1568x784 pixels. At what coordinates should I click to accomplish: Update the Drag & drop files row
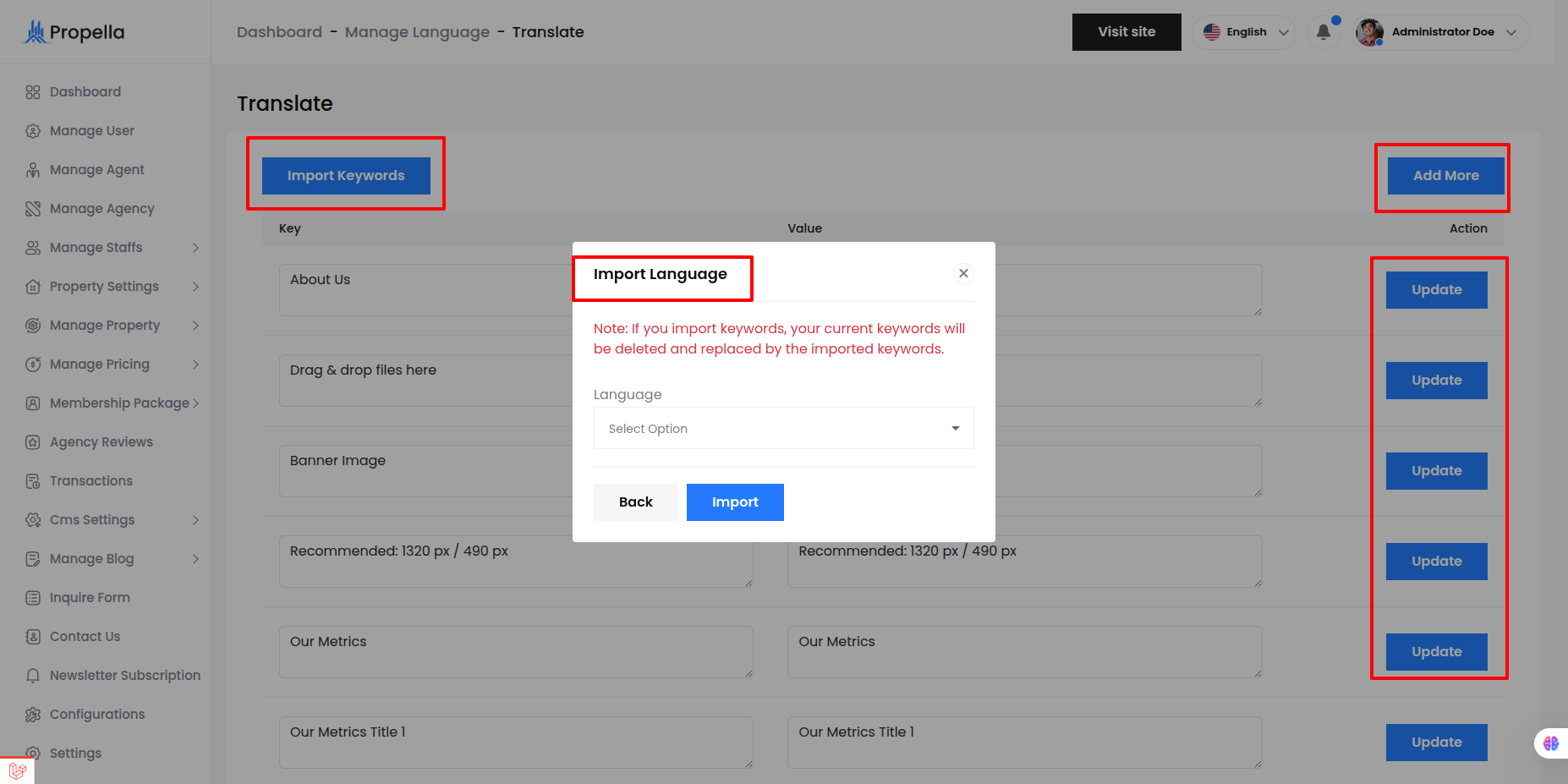click(1437, 381)
